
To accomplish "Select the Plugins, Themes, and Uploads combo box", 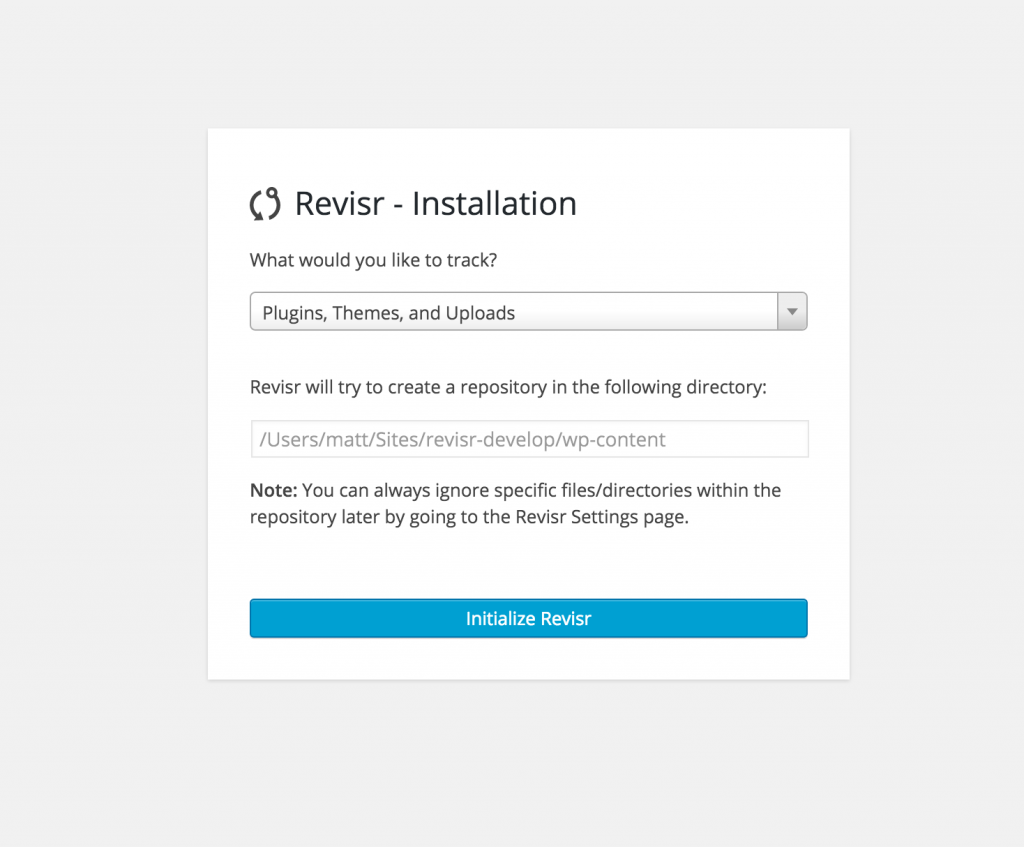I will pyautogui.click(x=528, y=312).
